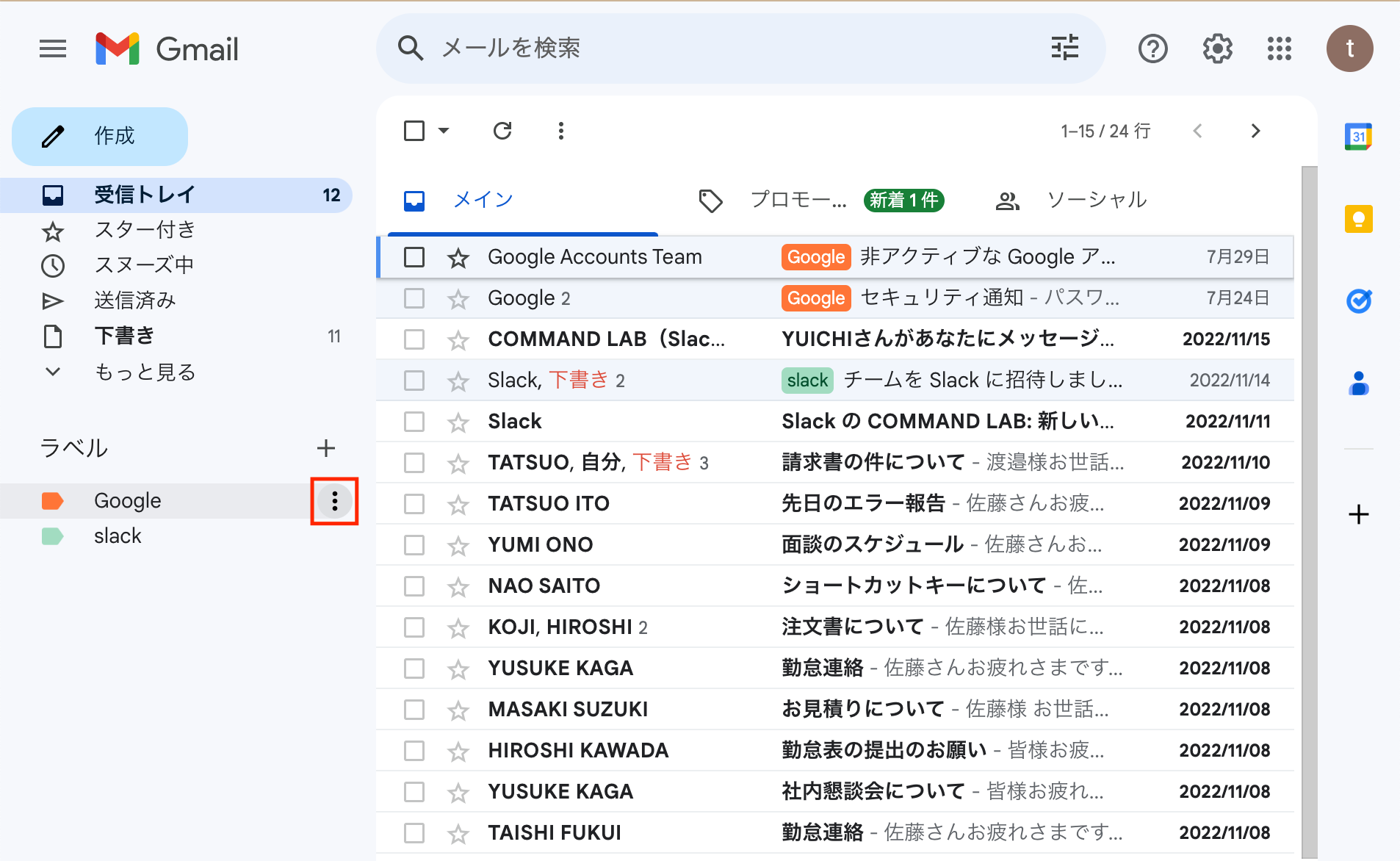Check the Google 2 conversation checkbox
The height and width of the screenshot is (861, 1400).
414,298
